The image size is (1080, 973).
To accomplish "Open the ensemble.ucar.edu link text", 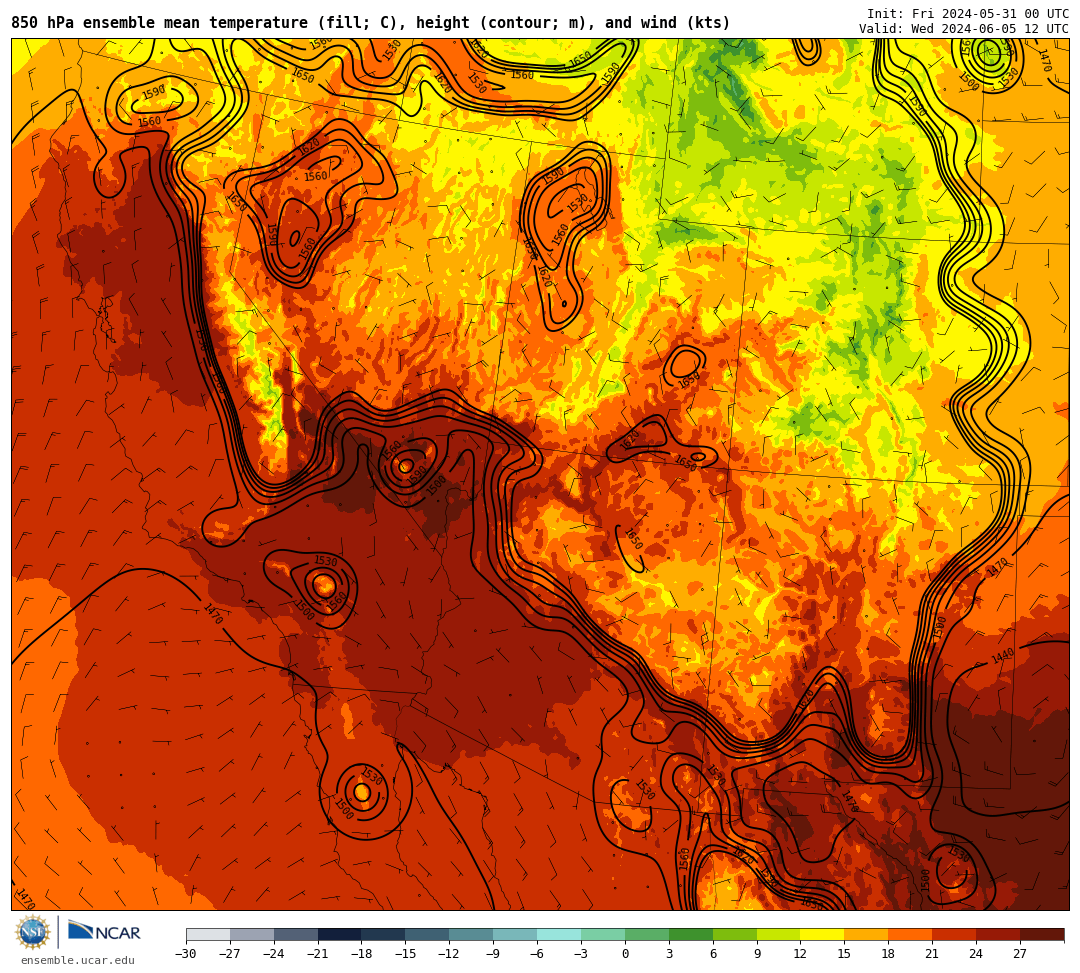I will (78, 960).
